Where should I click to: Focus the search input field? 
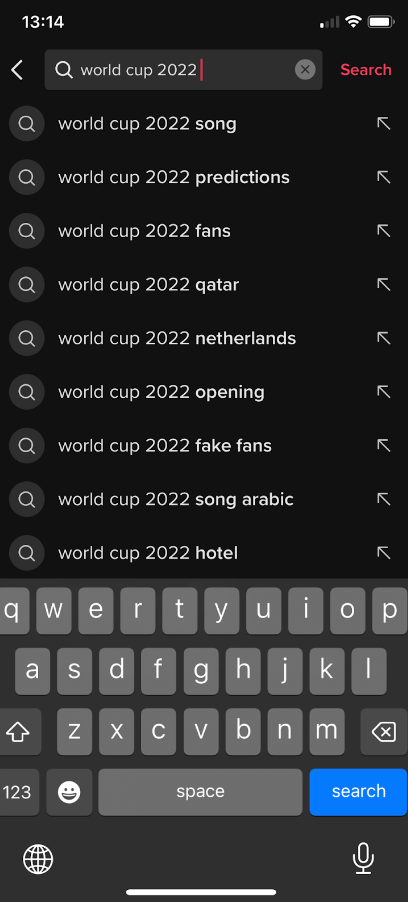click(183, 70)
